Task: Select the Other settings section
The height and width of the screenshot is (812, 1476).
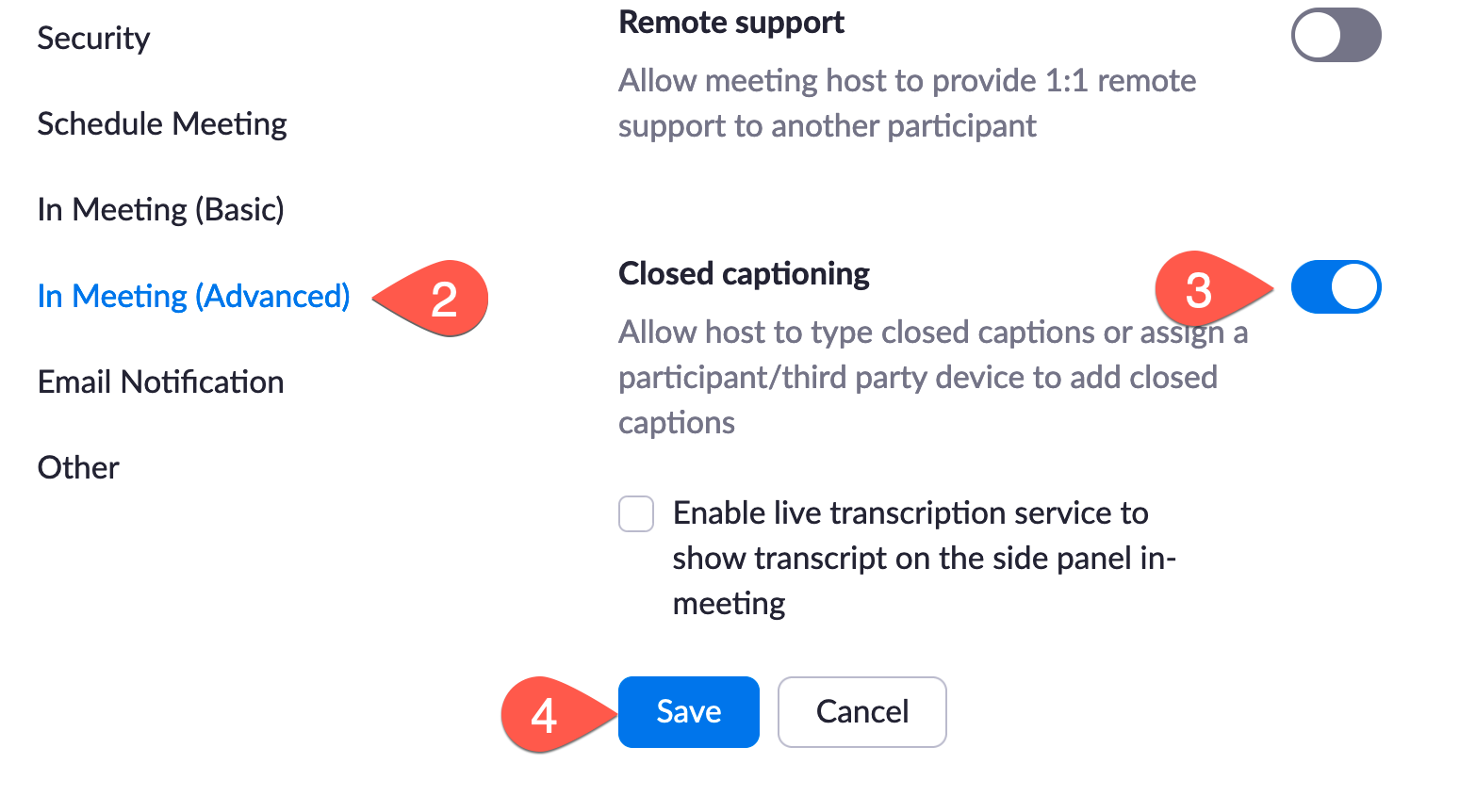Action: click(x=78, y=467)
